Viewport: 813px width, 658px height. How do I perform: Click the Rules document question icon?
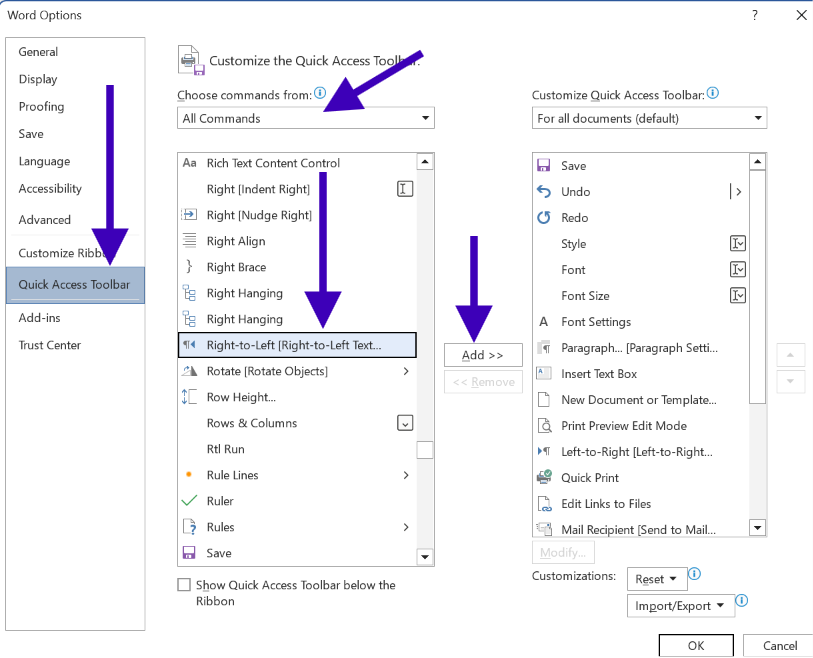(190, 527)
